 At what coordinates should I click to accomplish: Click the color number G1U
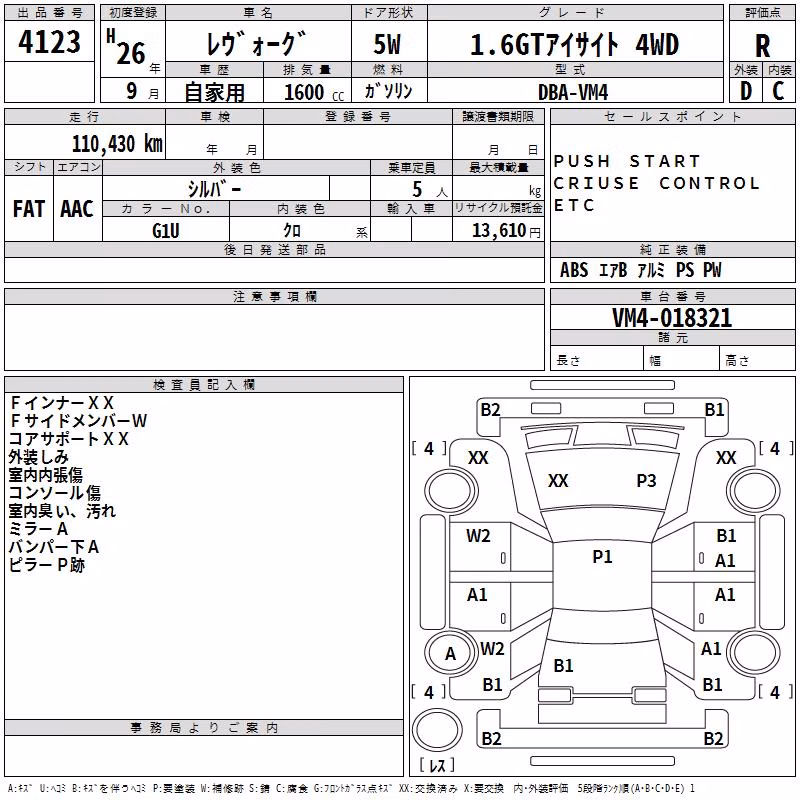[x=166, y=231]
